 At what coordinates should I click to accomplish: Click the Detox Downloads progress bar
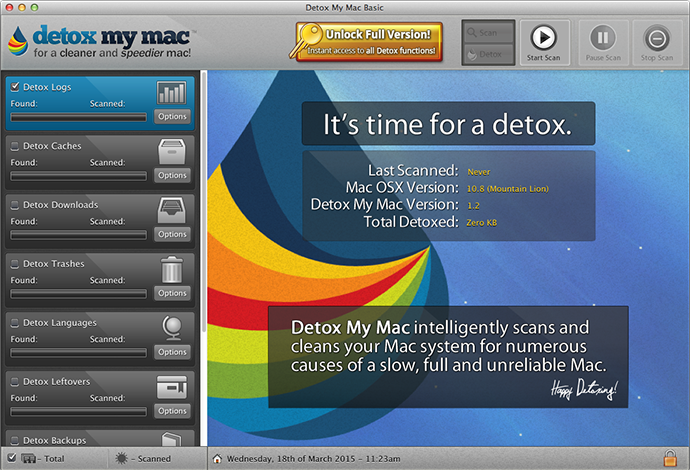[x=78, y=235]
